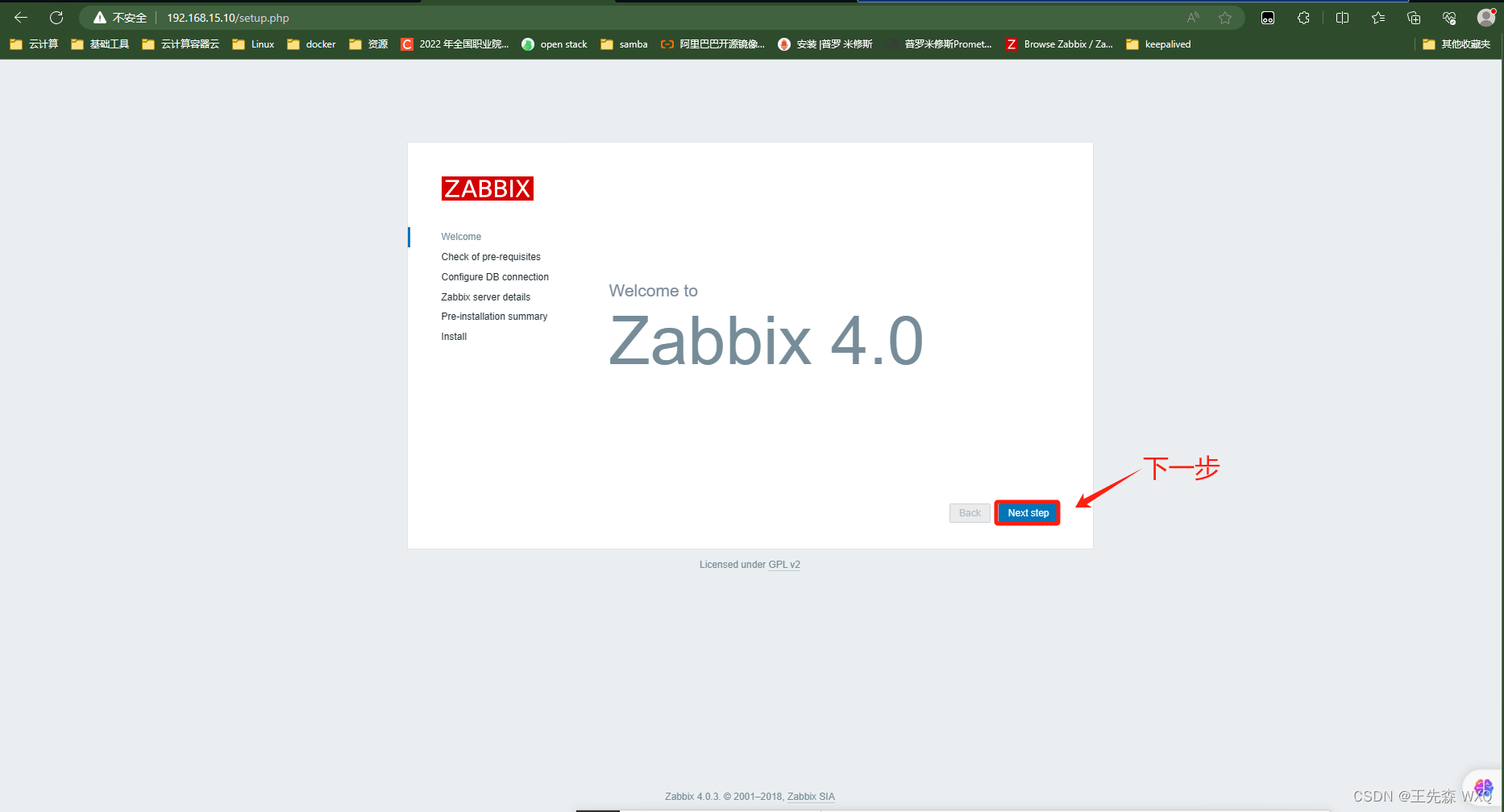Select the Install step
Screen dimensions: 1504x812
[454, 337]
